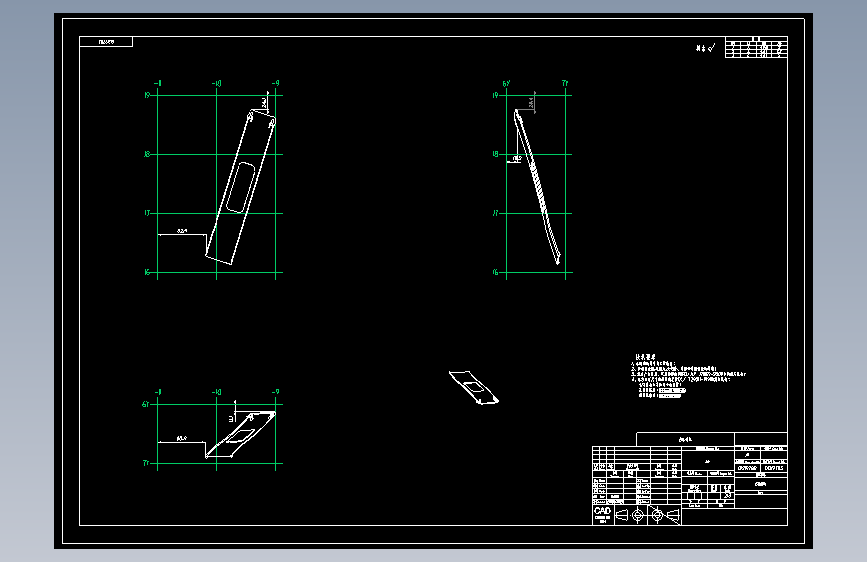Click the technical requirements notes block
Image resolution: width=867 pixels, height=562 pixels.
pos(688,376)
